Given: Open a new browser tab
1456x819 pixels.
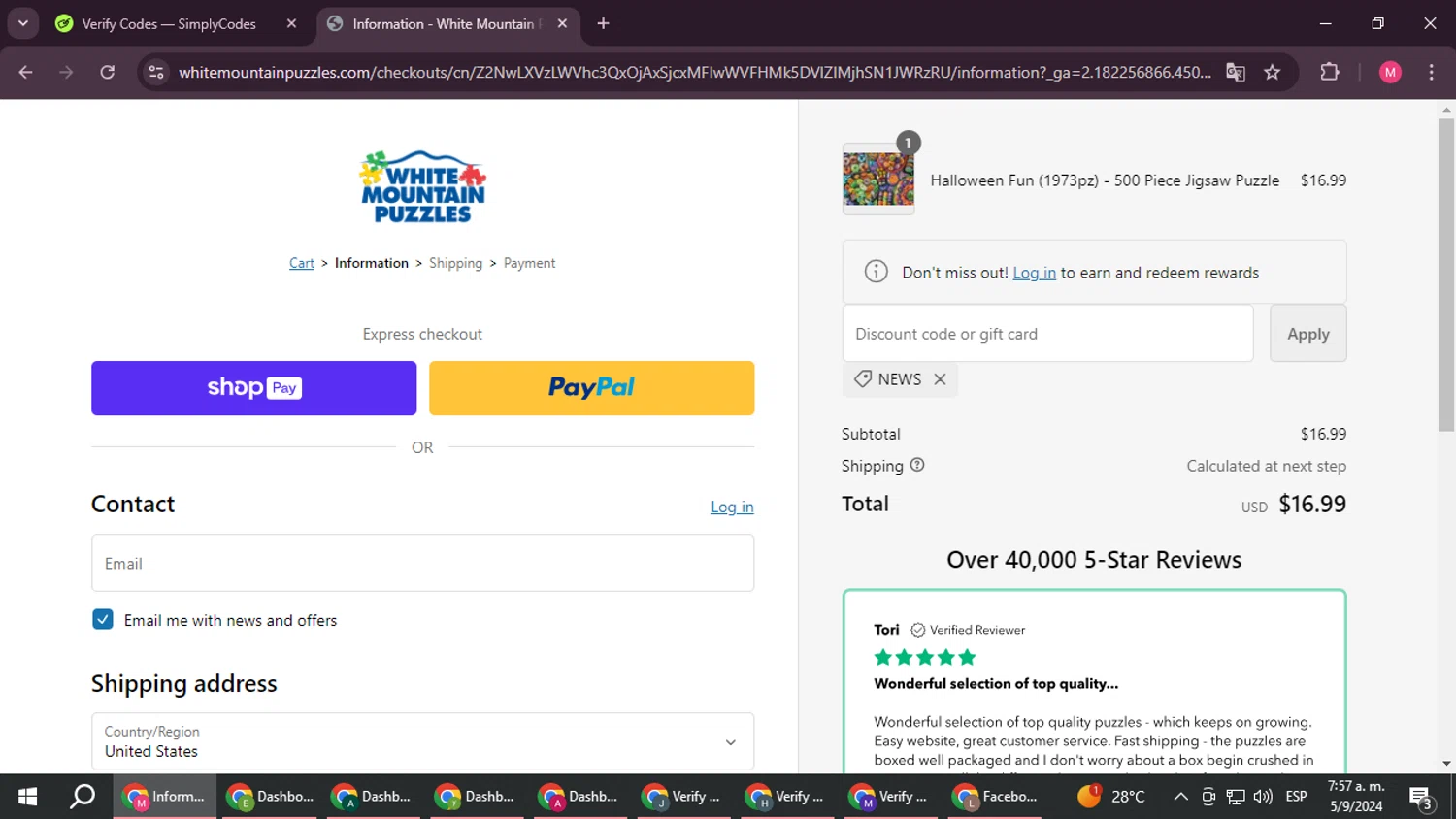Looking at the screenshot, I should [x=603, y=23].
